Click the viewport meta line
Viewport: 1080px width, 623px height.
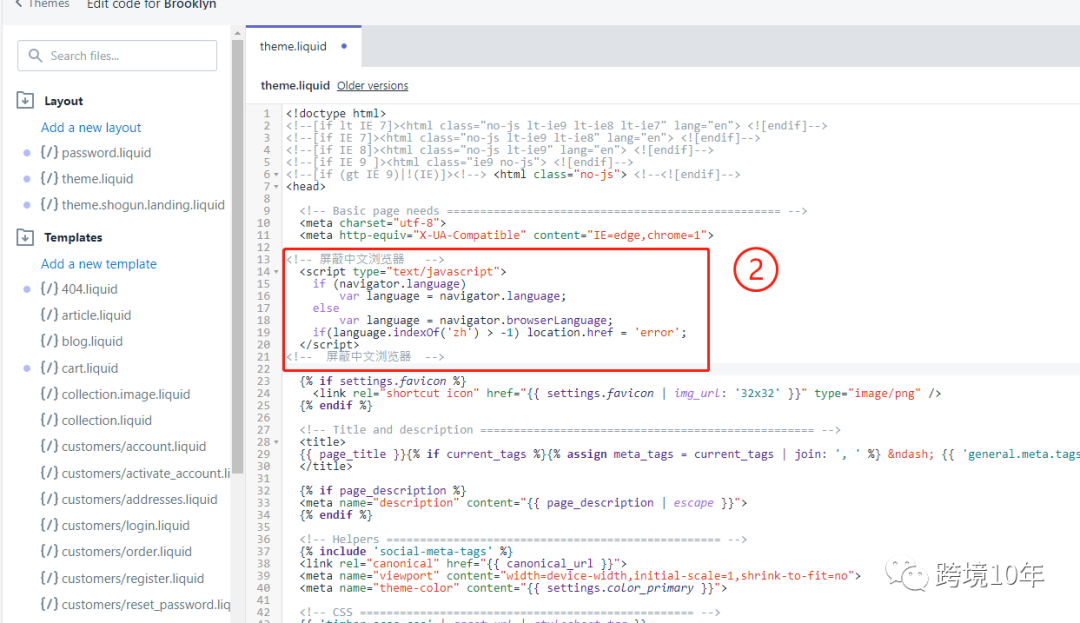(580, 576)
